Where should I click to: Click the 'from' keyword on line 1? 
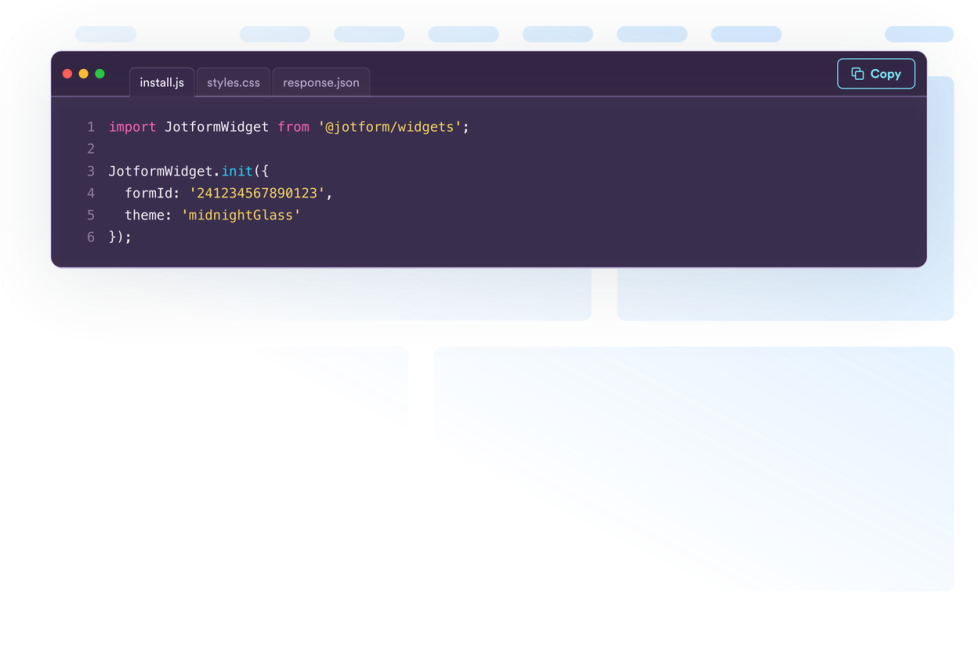293,127
